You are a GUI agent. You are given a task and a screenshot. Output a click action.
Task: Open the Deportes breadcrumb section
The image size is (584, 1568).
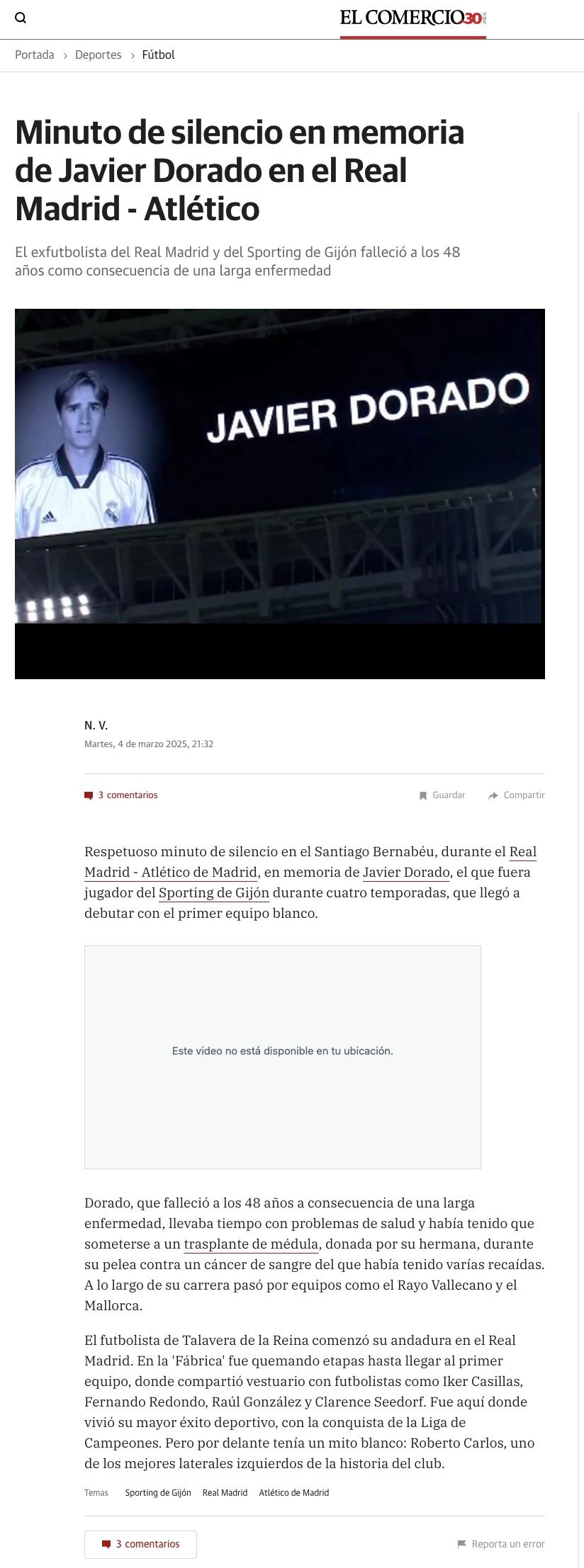[x=99, y=55]
